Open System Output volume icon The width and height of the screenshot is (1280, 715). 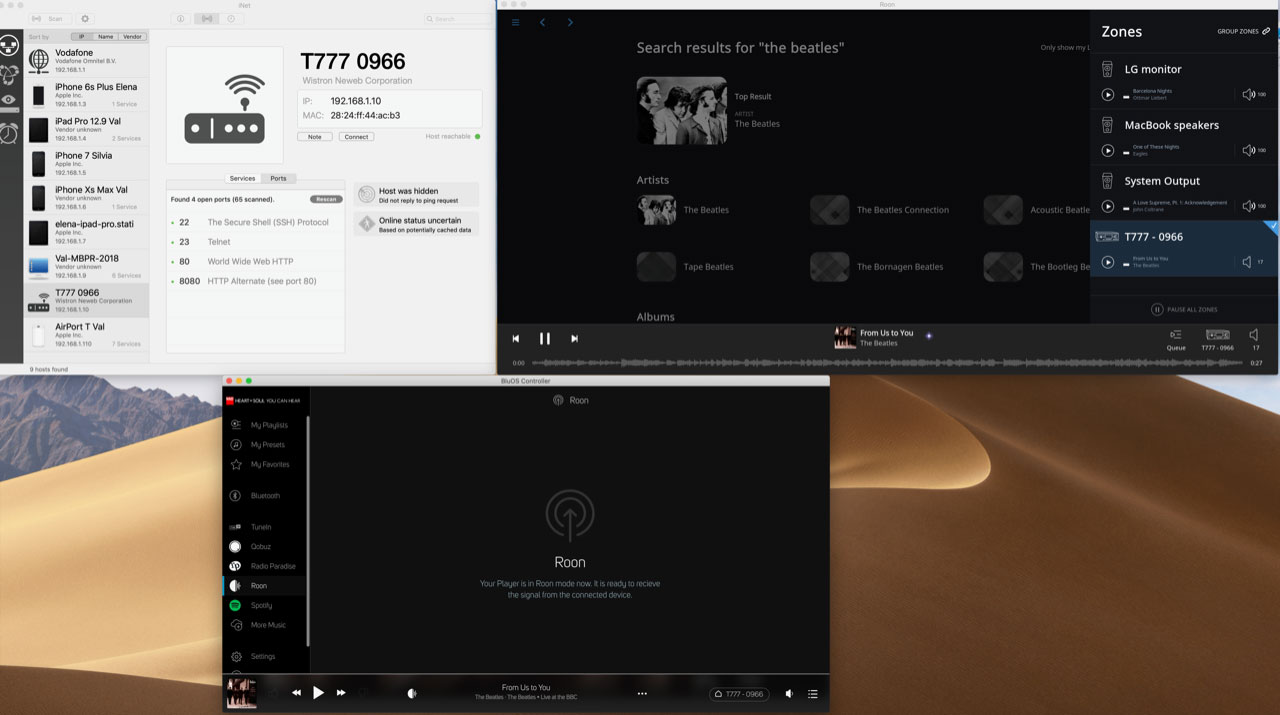(1248, 206)
